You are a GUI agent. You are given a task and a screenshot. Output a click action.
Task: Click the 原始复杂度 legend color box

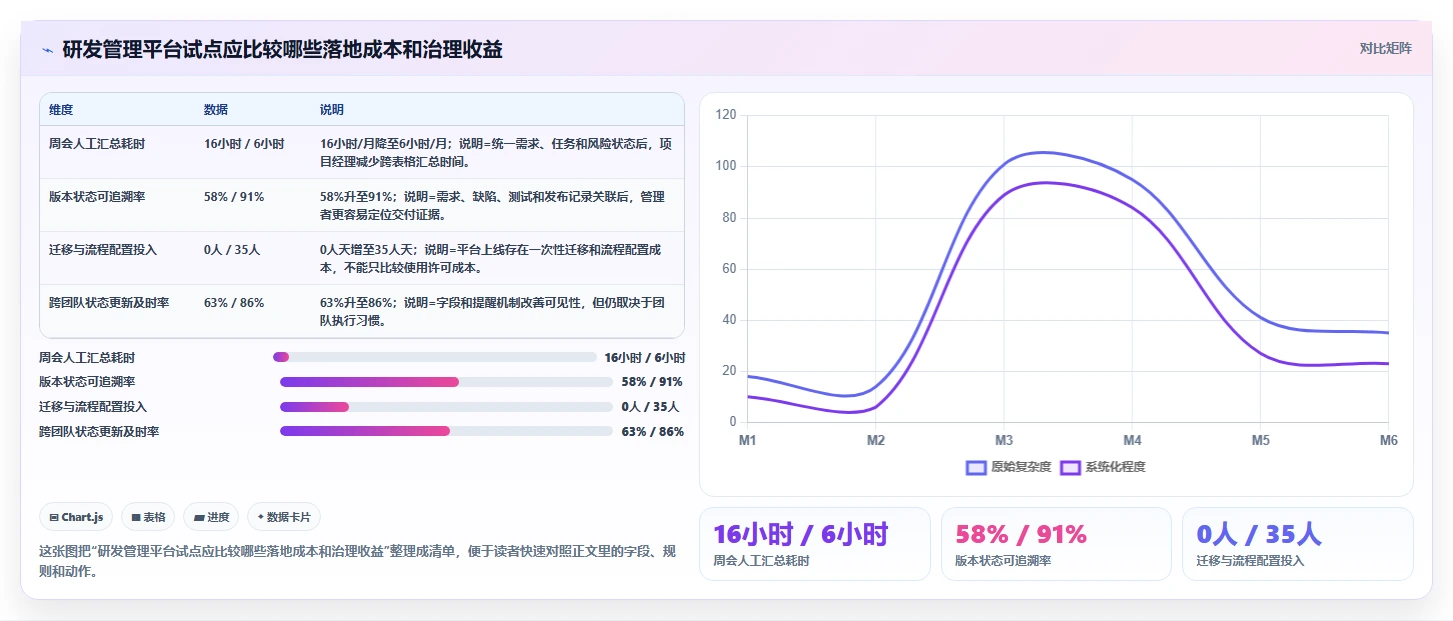(x=976, y=467)
